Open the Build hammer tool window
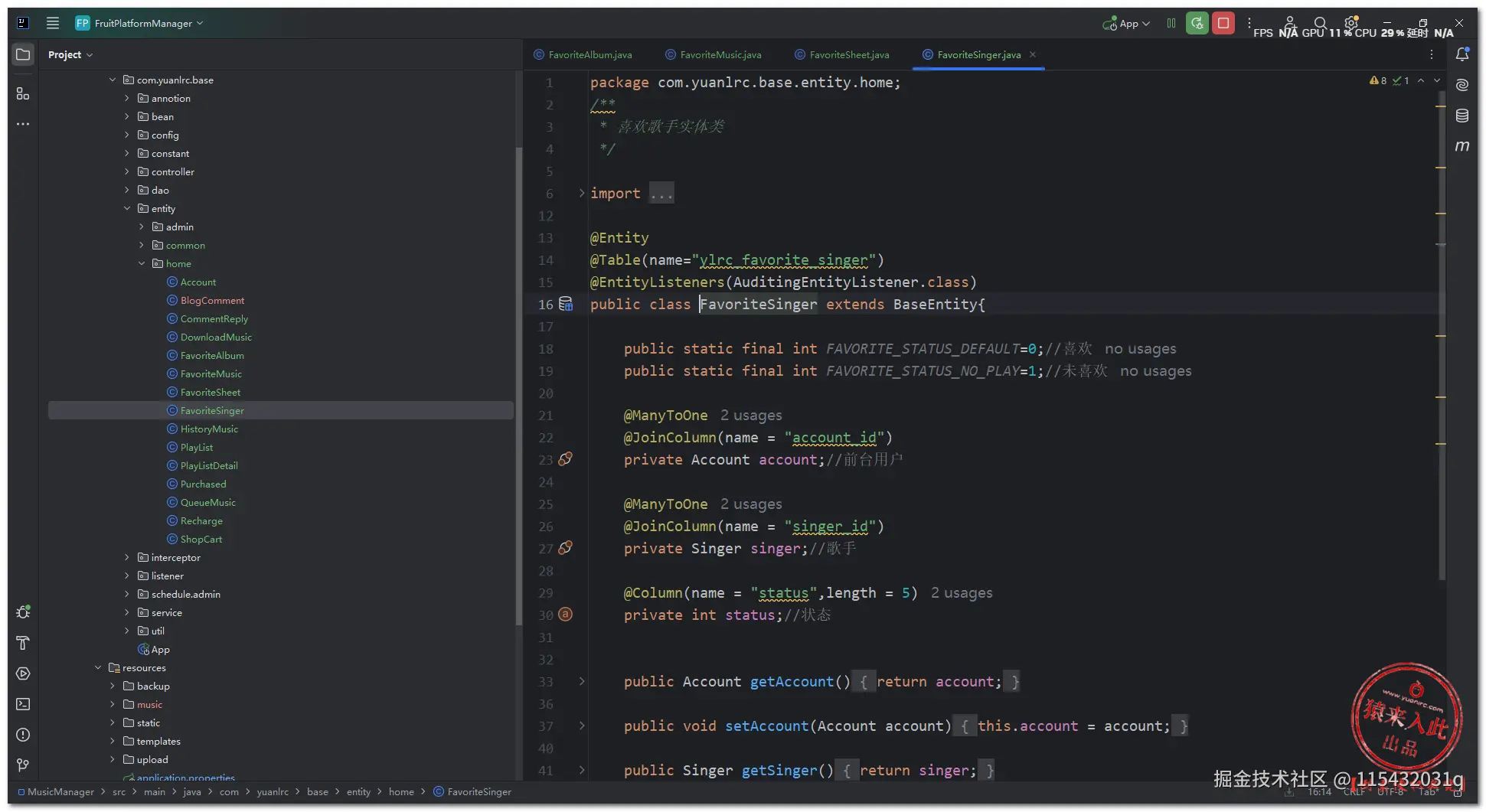This screenshot has height=812, width=1486. click(x=23, y=643)
